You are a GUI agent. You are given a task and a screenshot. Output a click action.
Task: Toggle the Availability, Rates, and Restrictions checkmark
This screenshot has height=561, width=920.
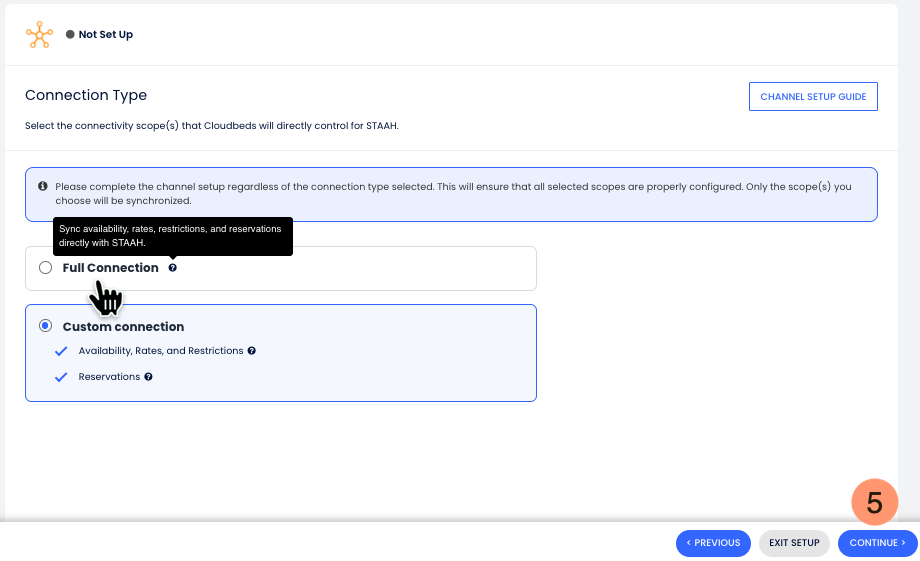61,351
